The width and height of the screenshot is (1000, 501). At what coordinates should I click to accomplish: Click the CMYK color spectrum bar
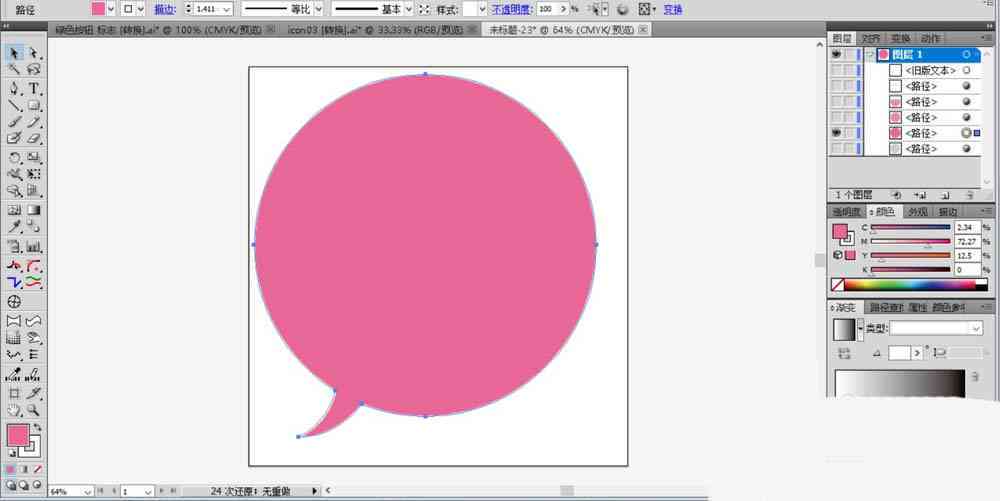point(910,285)
